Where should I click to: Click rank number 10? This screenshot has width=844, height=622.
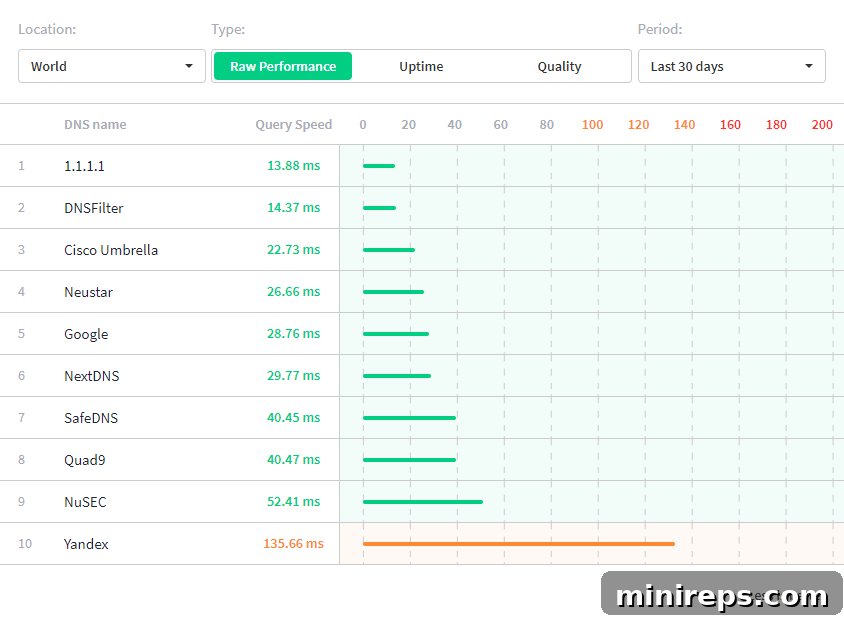tap(25, 543)
